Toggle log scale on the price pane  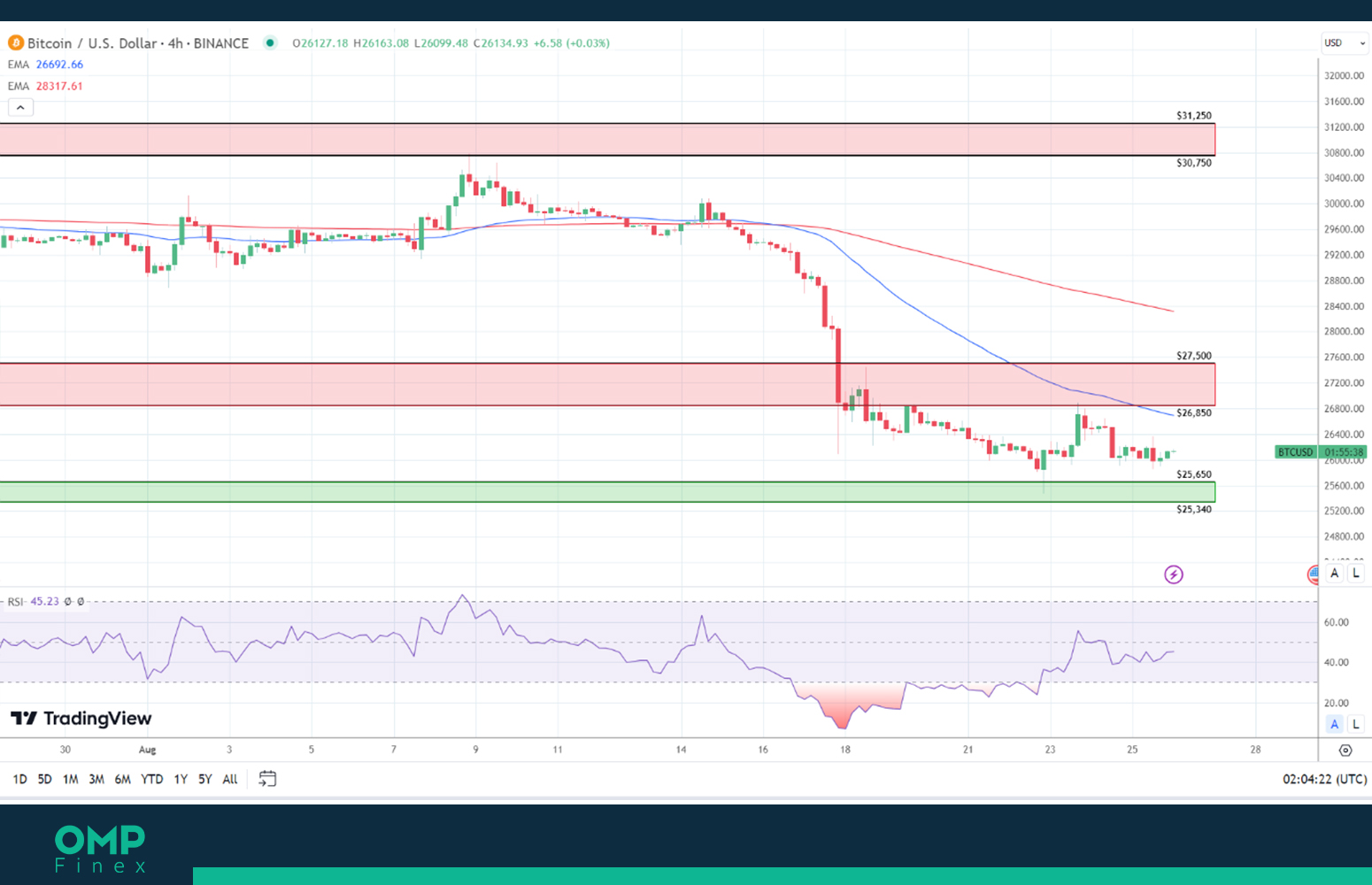pyautogui.click(x=1355, y=573)
